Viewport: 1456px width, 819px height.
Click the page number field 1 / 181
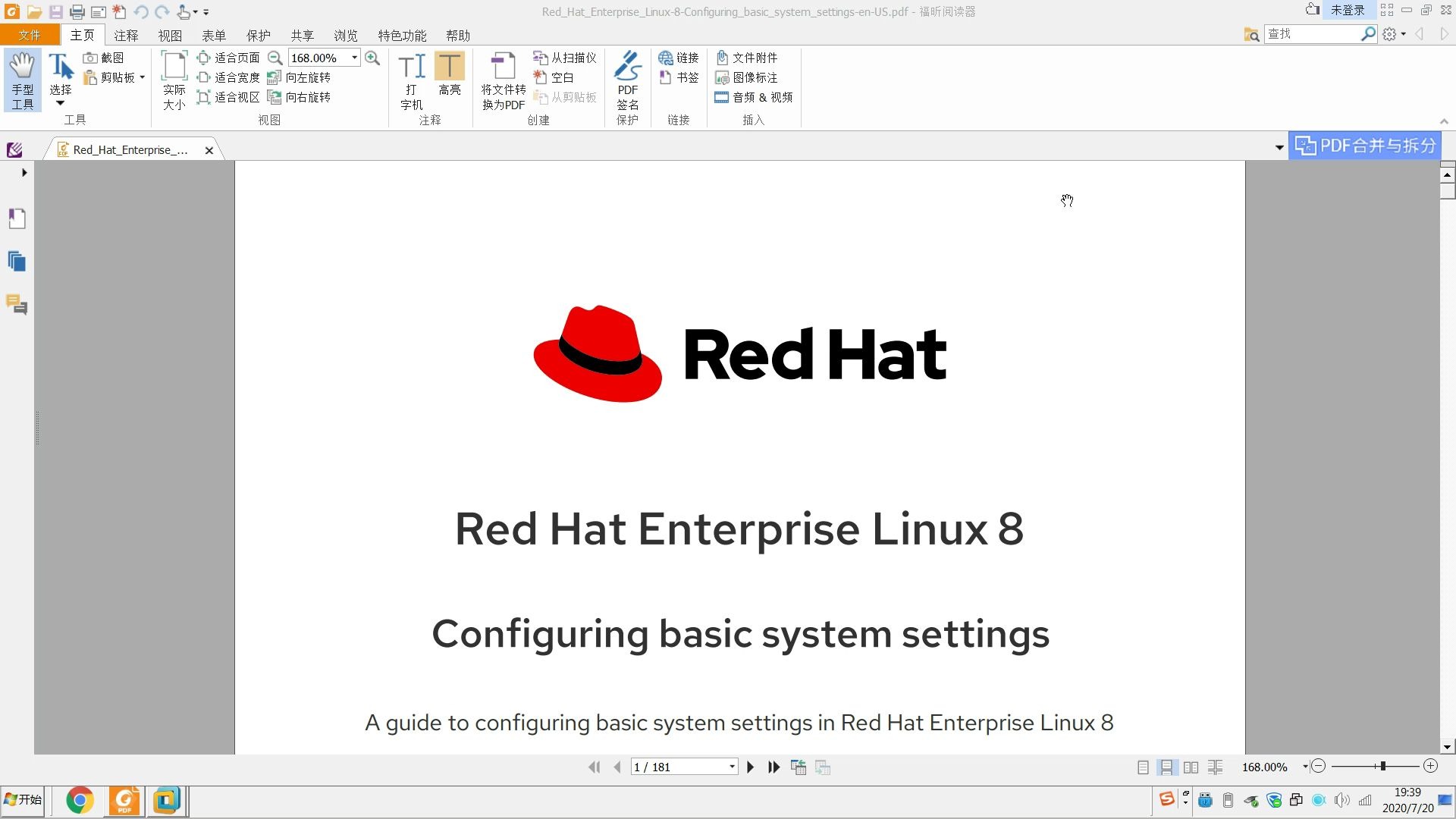point(679,767)
